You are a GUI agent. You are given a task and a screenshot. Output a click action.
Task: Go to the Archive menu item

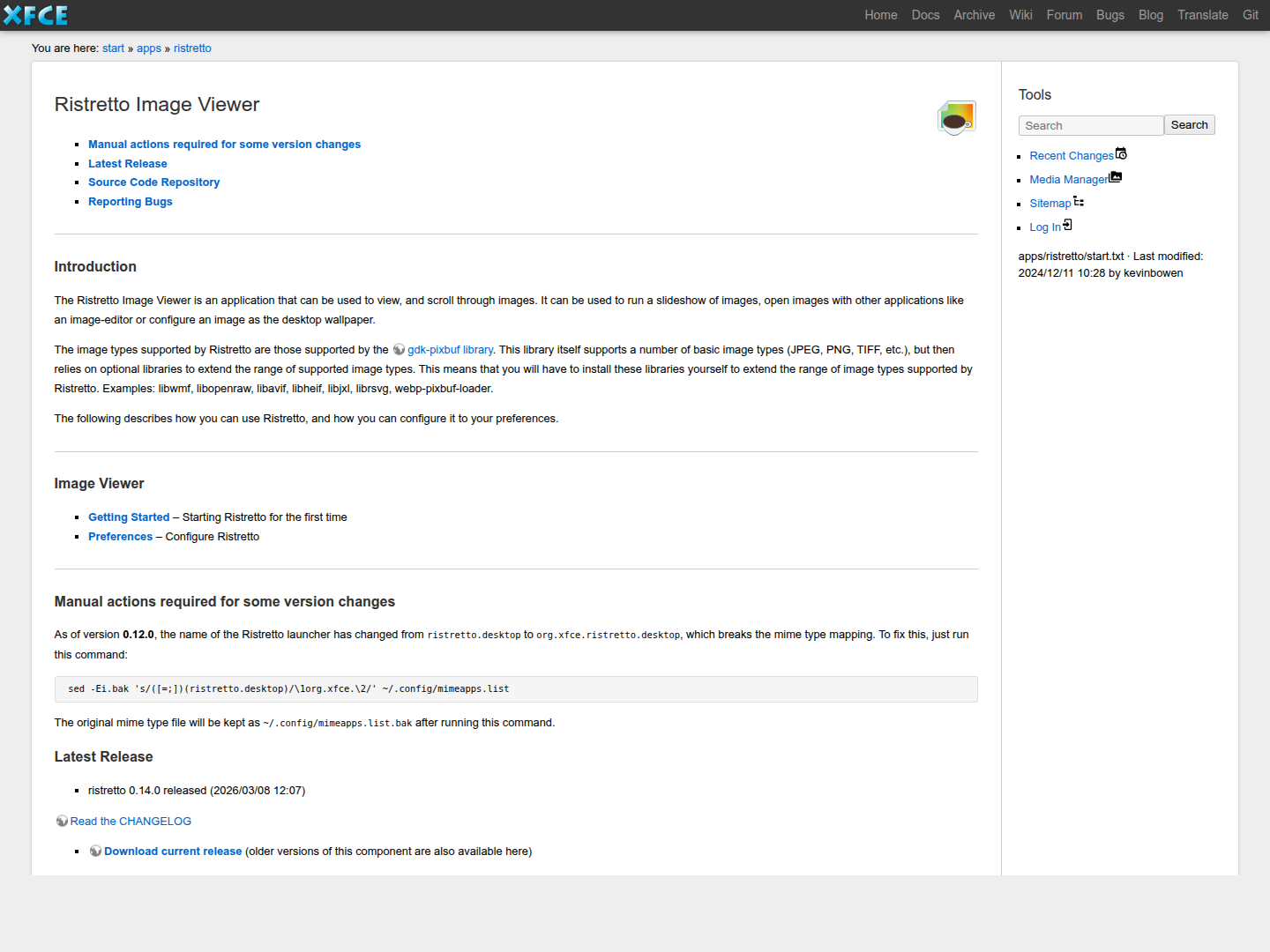tap(975, 15)
